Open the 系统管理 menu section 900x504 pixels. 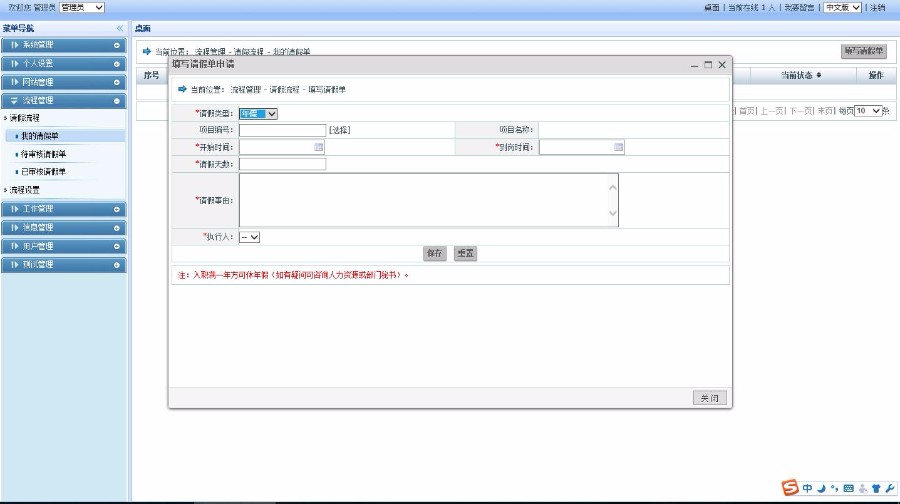click(x=63, y=45)
